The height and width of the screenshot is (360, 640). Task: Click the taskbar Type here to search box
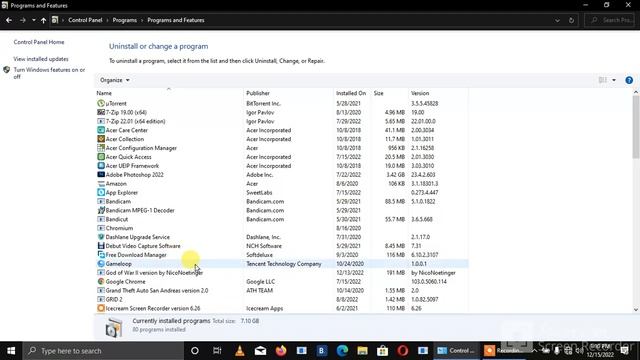pos(103,351)
